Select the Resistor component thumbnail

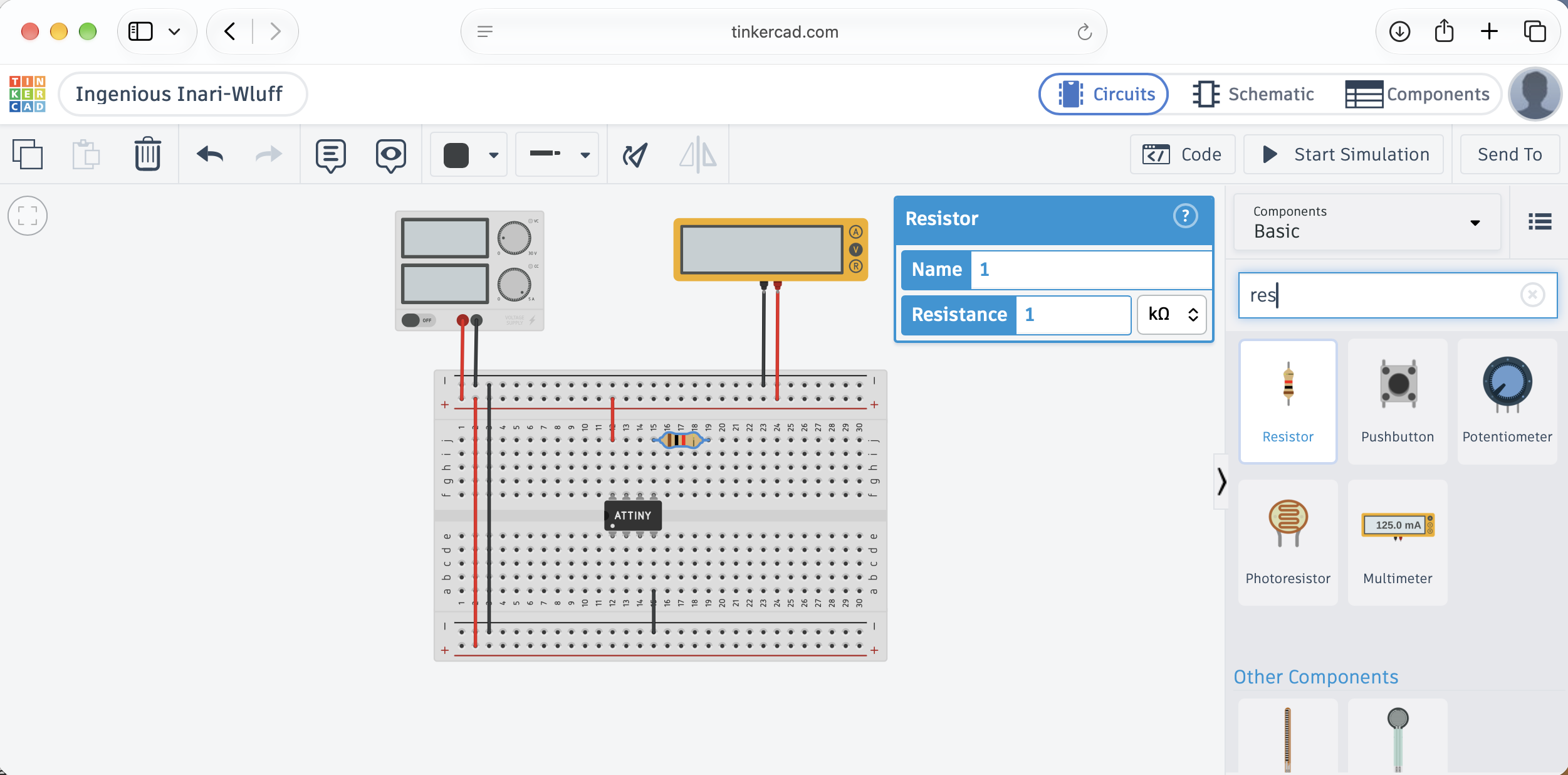coord(1288,401)
